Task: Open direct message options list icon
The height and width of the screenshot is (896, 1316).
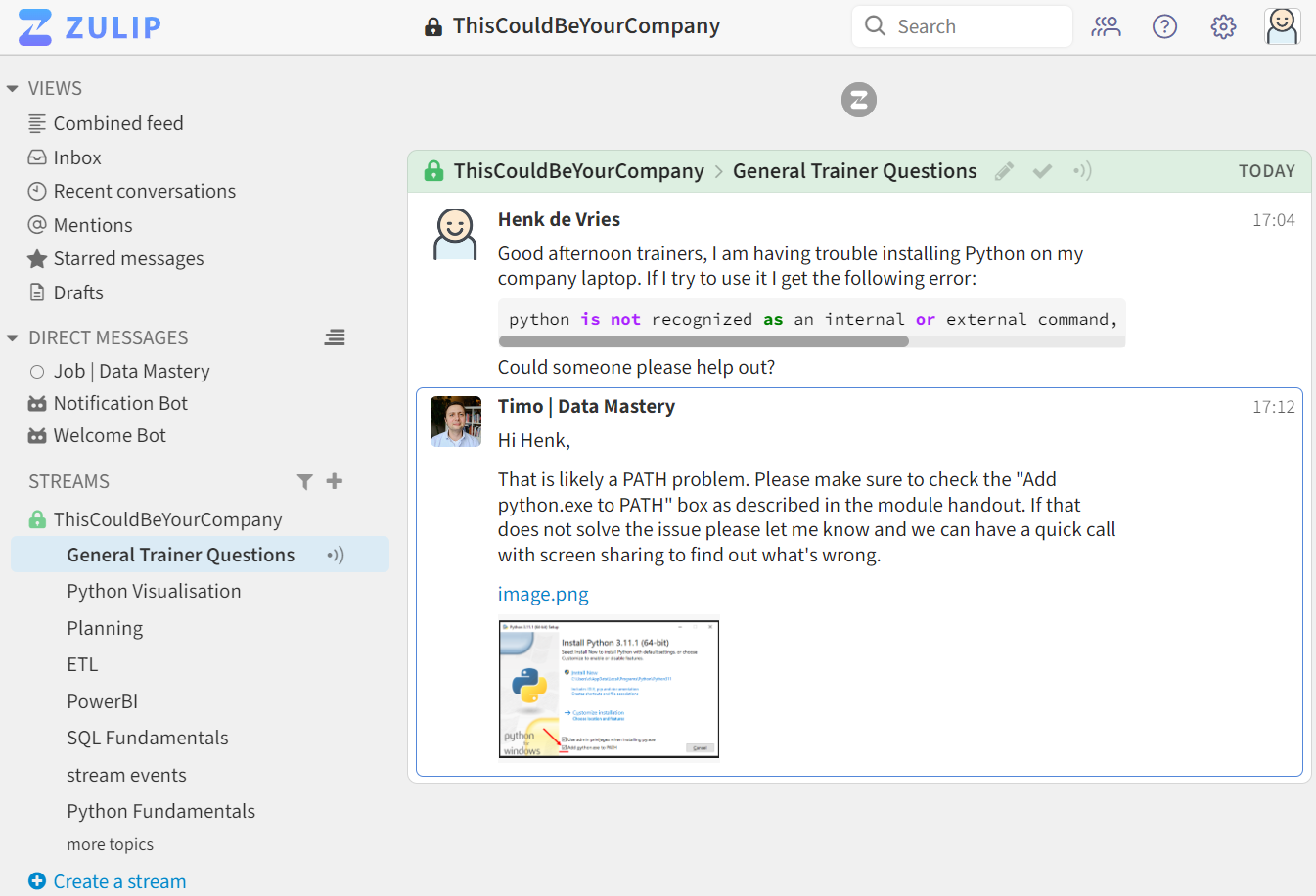Action: point(335,337)
